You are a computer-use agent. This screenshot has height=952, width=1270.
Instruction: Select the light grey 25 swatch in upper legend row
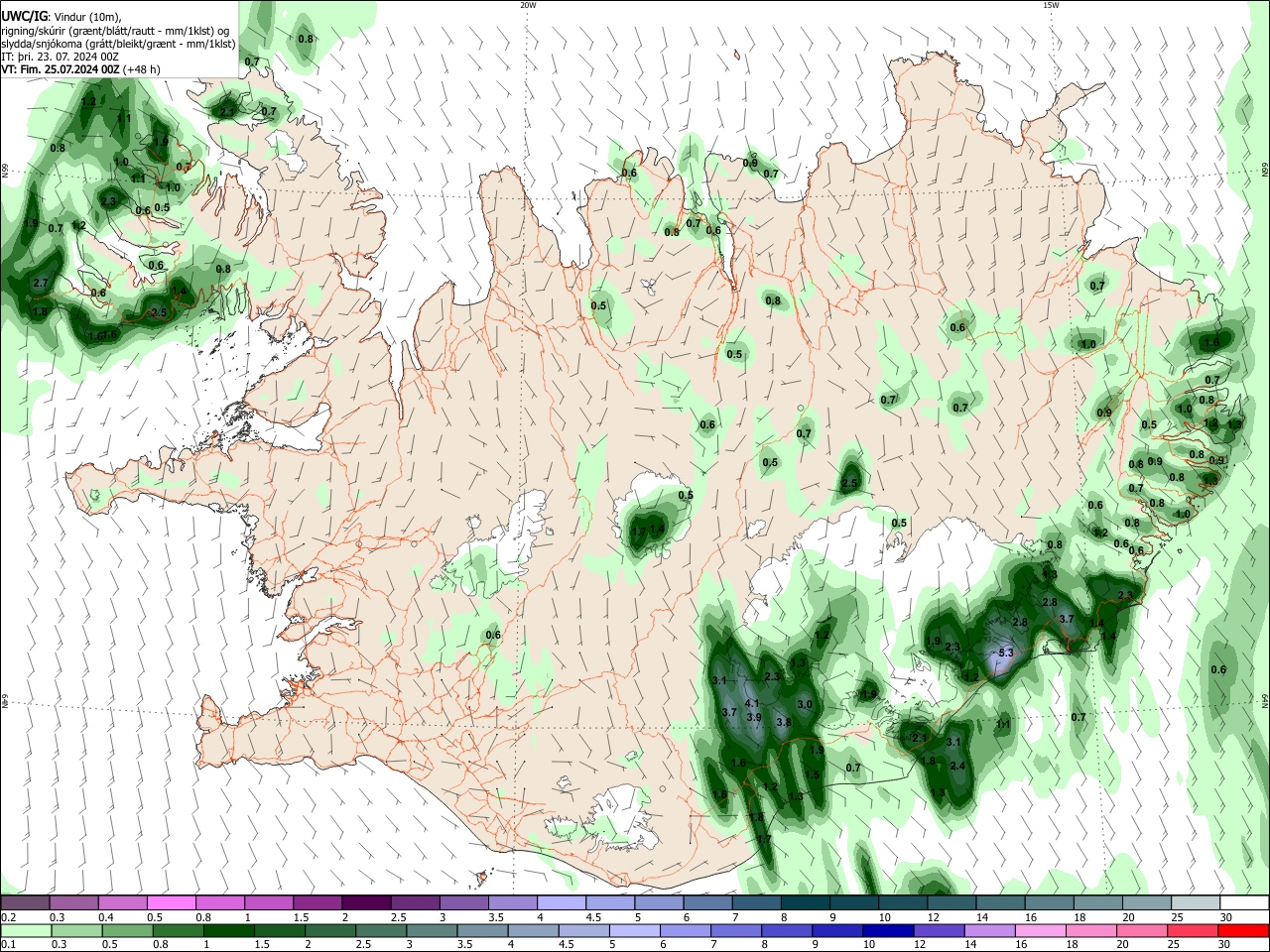pos(1195,902)
